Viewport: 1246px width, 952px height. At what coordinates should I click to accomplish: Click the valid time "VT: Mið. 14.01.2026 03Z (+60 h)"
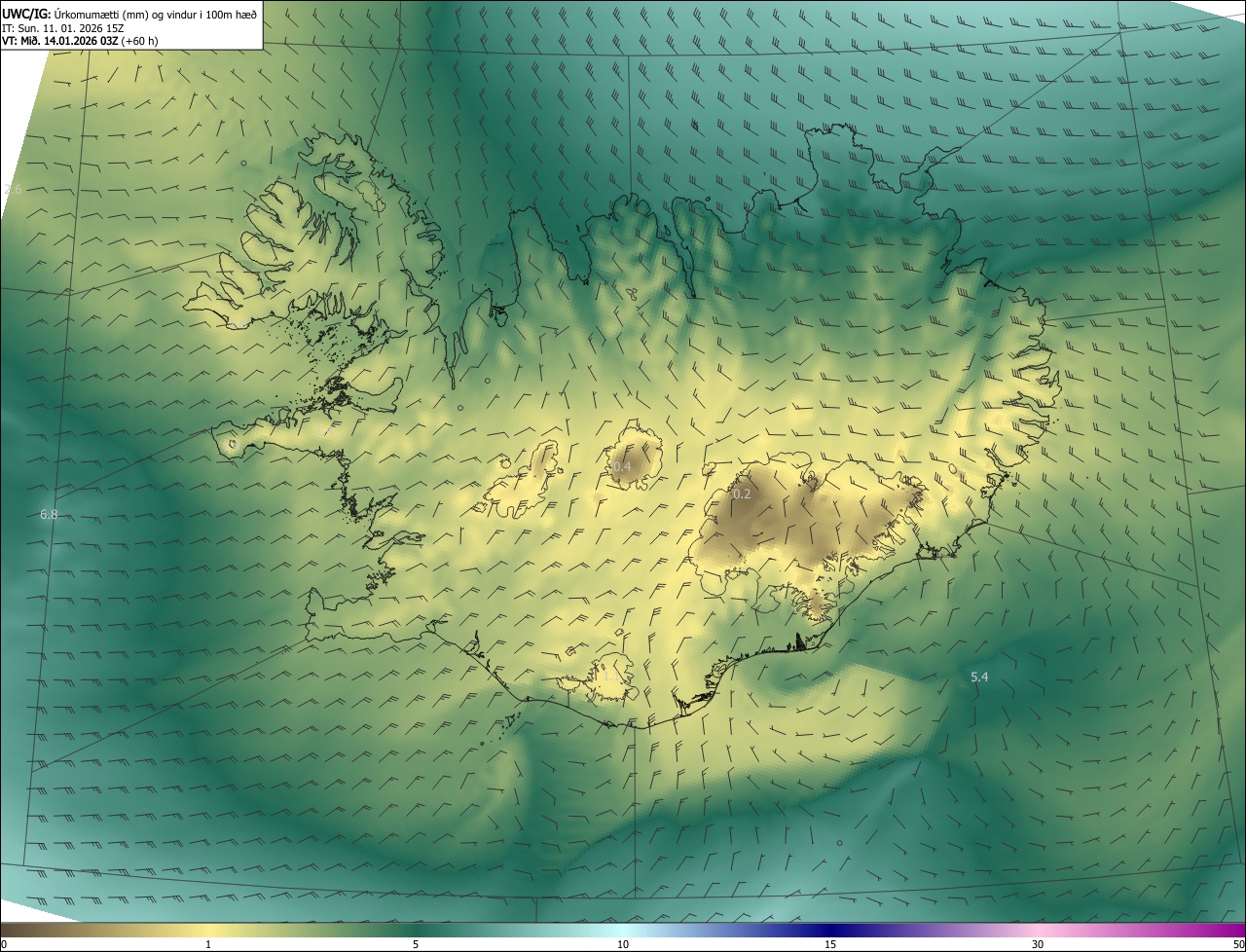click(81, 41)
